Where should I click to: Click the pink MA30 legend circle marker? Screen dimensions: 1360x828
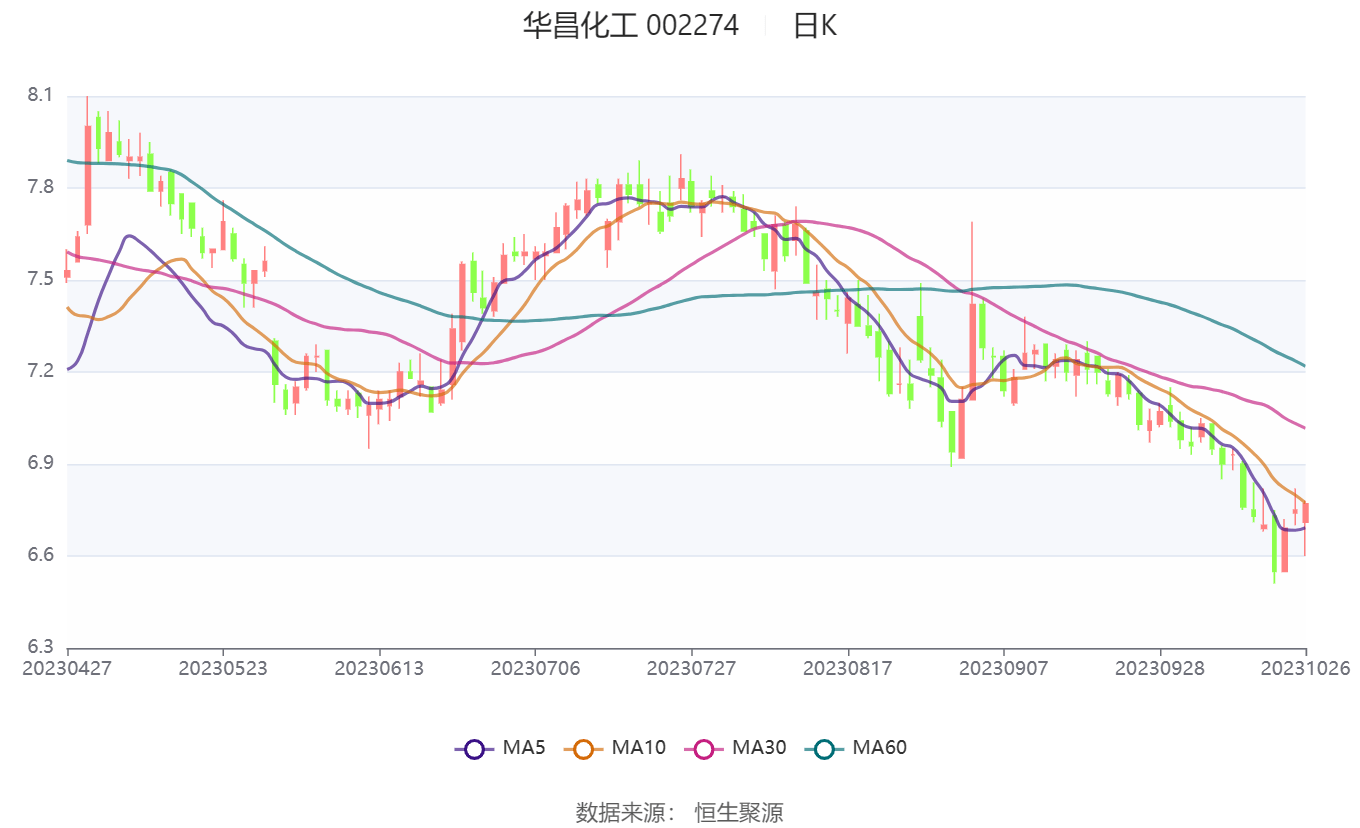pos(704,748)
